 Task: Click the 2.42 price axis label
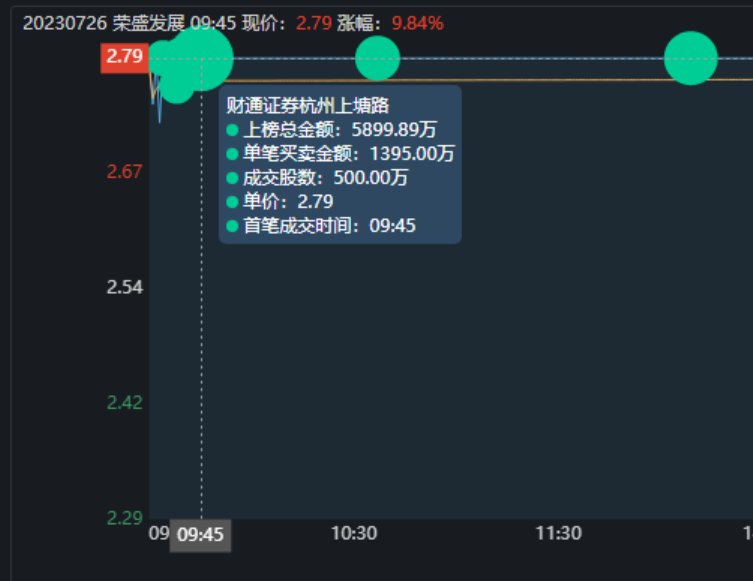point(125,403)
